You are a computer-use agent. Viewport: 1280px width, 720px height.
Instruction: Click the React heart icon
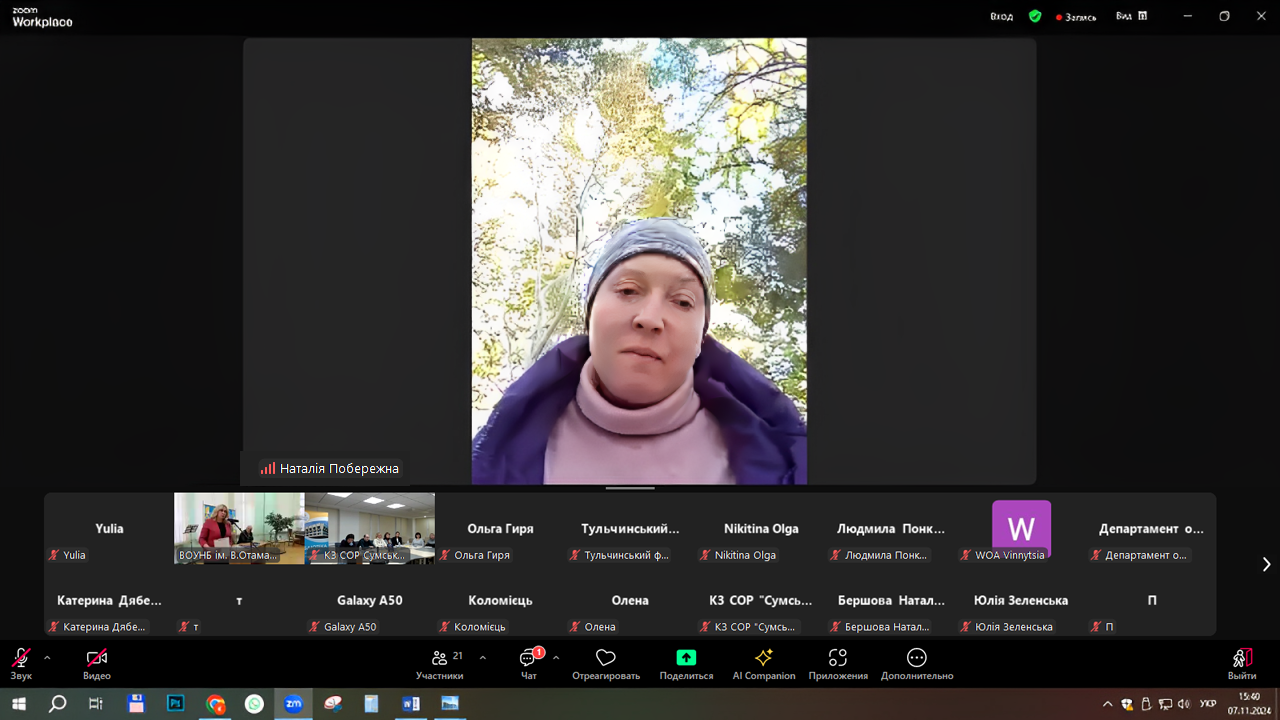pyautogui.click(x=605, y=658)
